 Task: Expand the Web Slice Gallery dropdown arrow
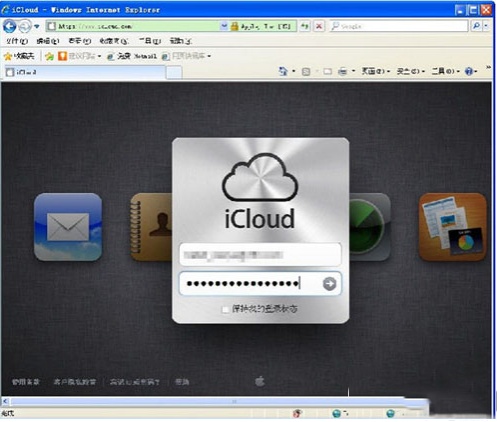(209, 56)
